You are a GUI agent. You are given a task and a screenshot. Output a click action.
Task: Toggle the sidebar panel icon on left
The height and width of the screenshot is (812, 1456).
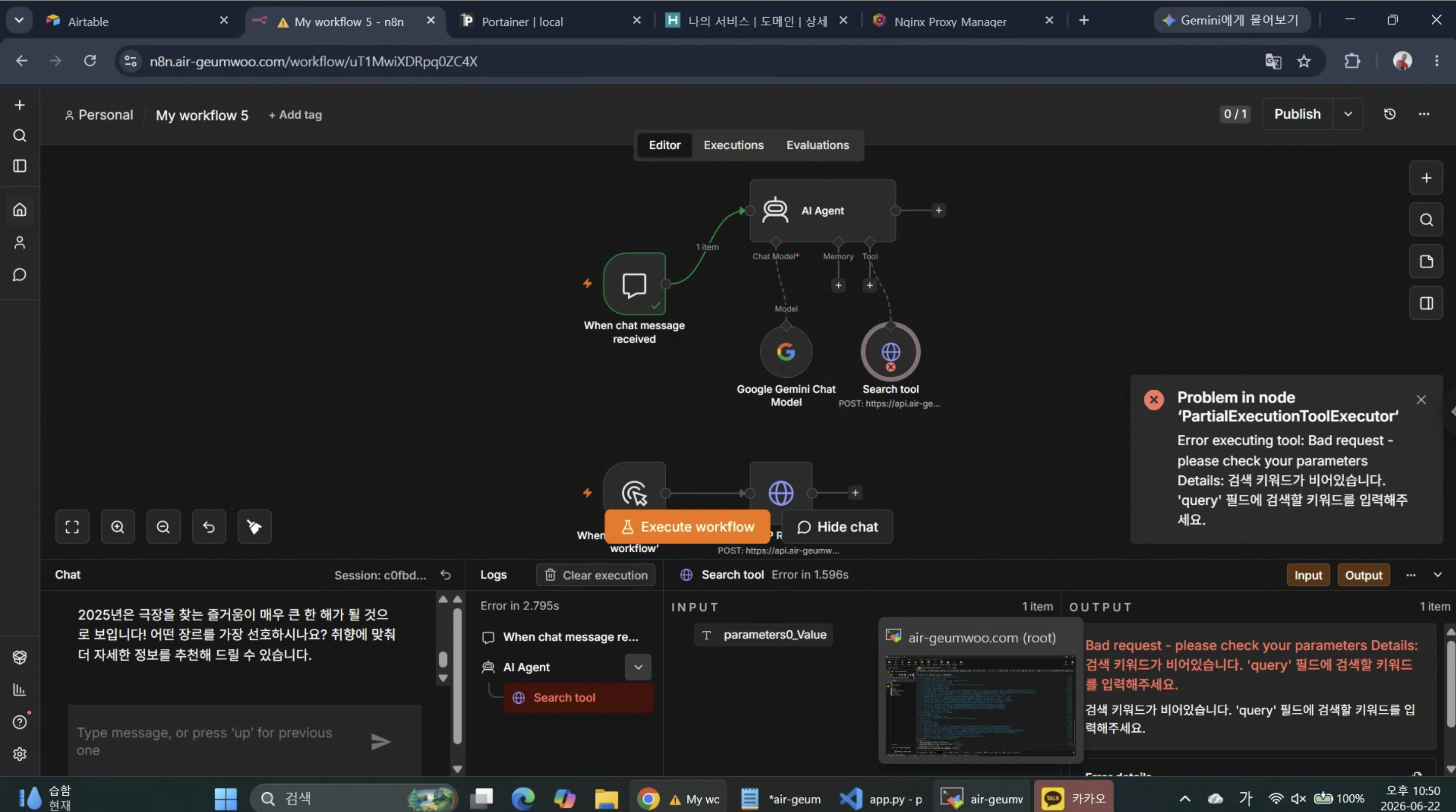(x=20, y=166)
